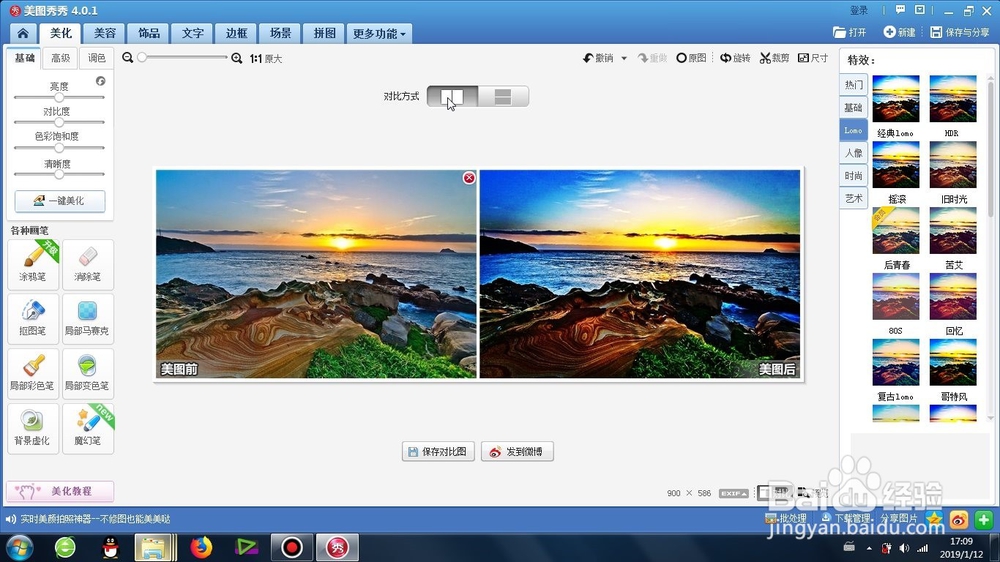1000x562 pixels.
Task: Click 发到微博 send to Weibo button
Action: pos(517,452)
